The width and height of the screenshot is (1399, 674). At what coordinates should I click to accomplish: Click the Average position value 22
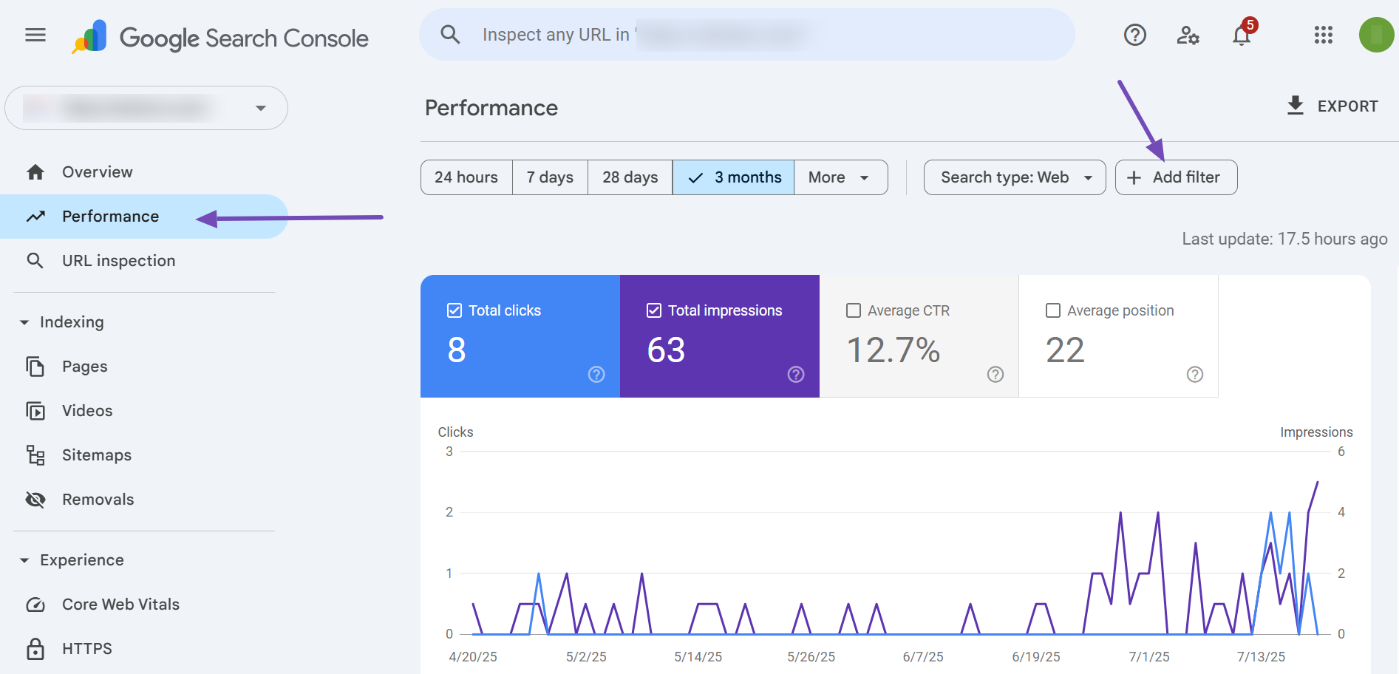(1065, 350)
